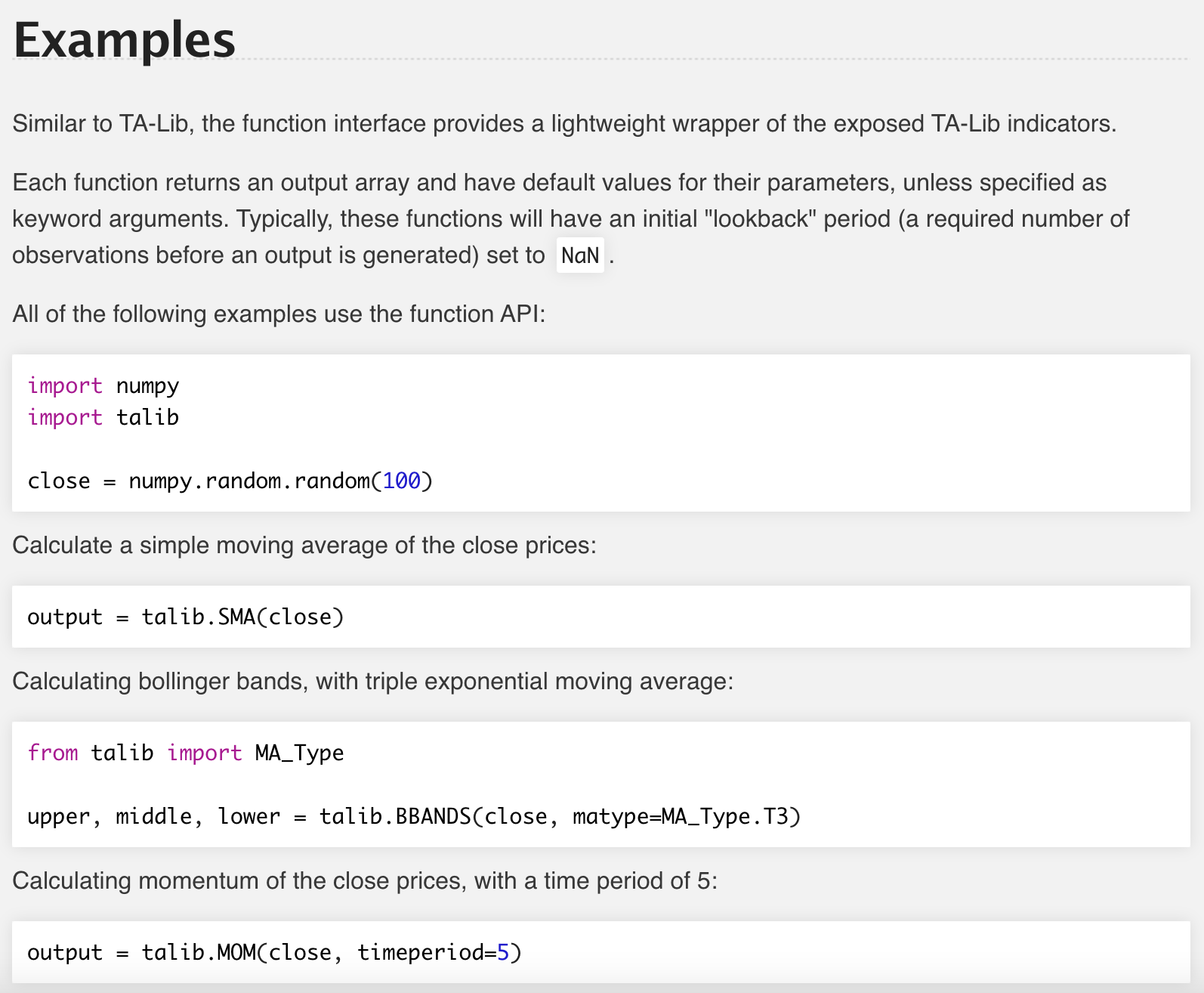Click the Examples section heading
The image size is (1204, 993).
tap(125, 39)
